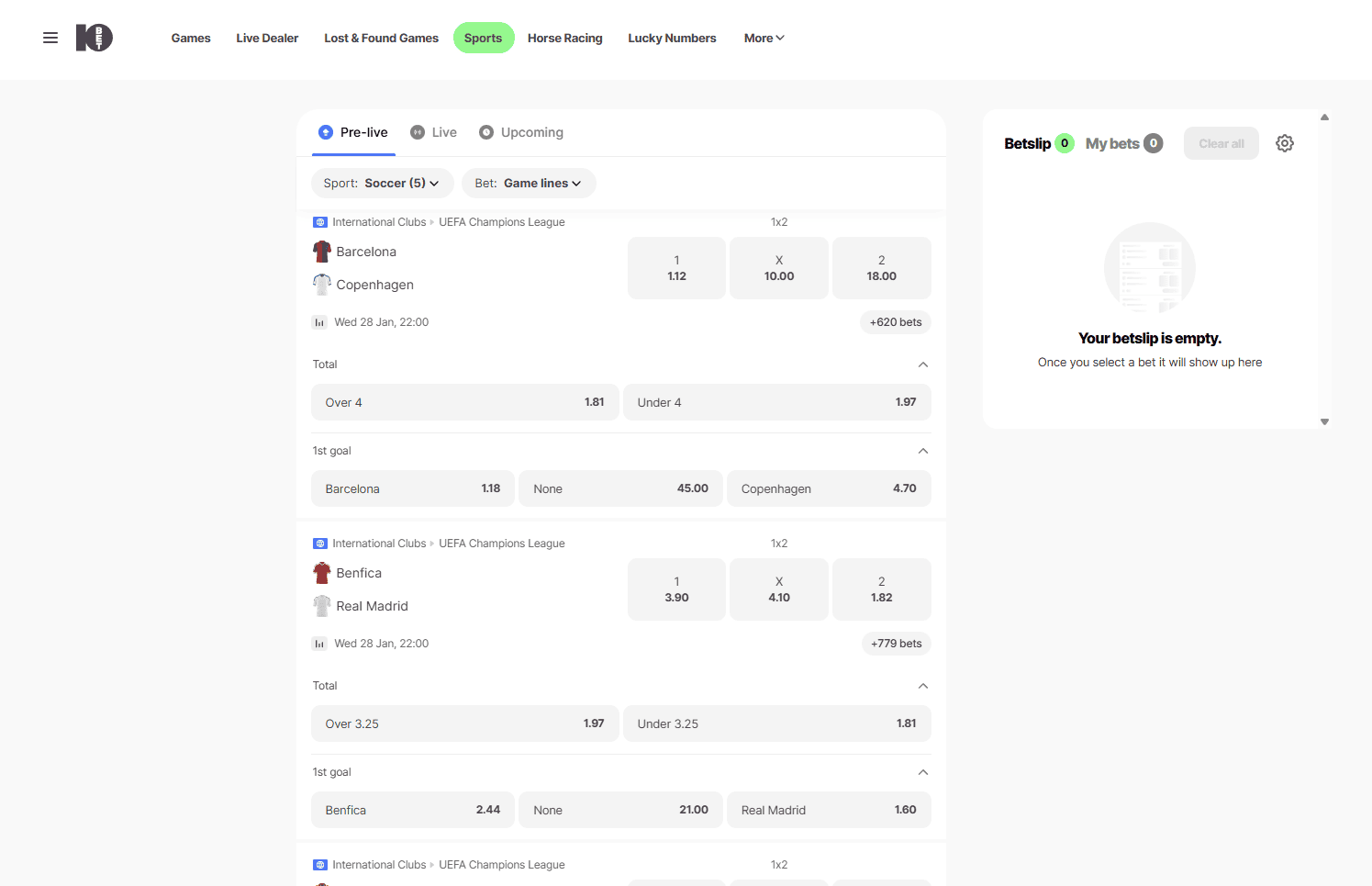The width and height of the screenshot is (1372, 886).
Task: Click the Real Madrid team jersey icon
Action: (x=322, y=606)
